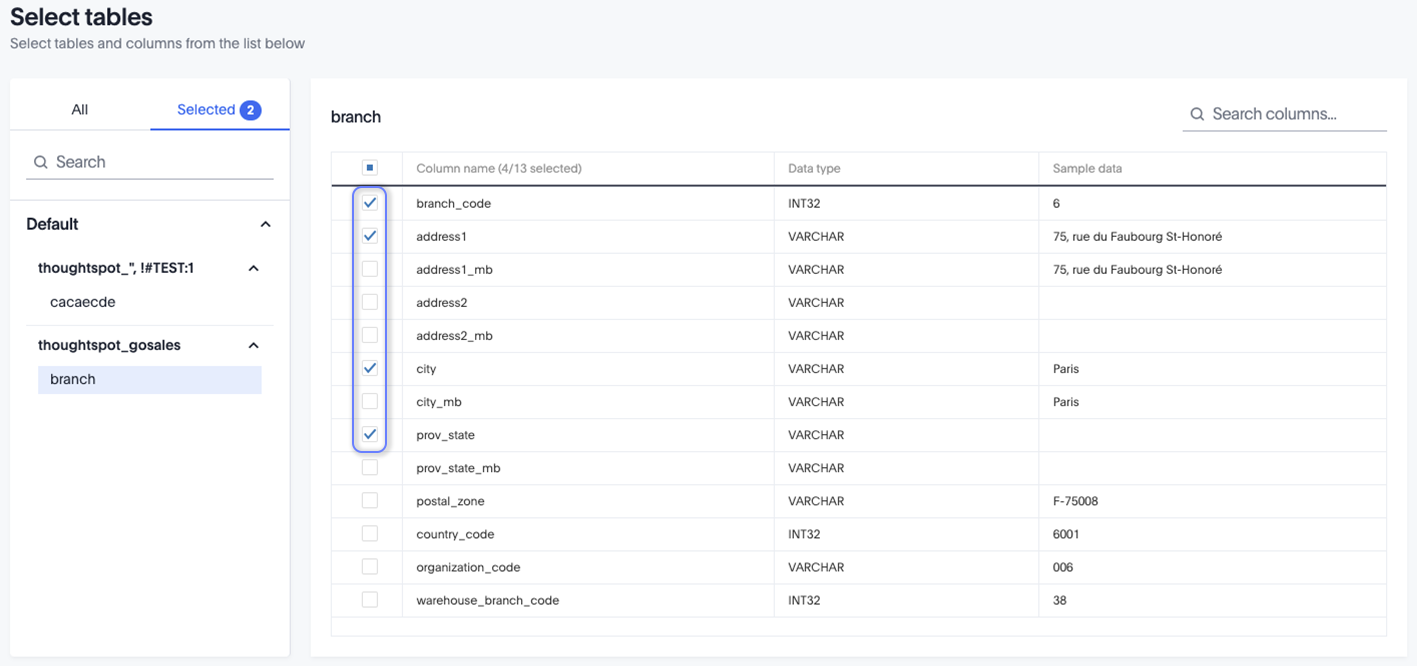
Task: Click the Selected count badge
Action: (250, 110)
